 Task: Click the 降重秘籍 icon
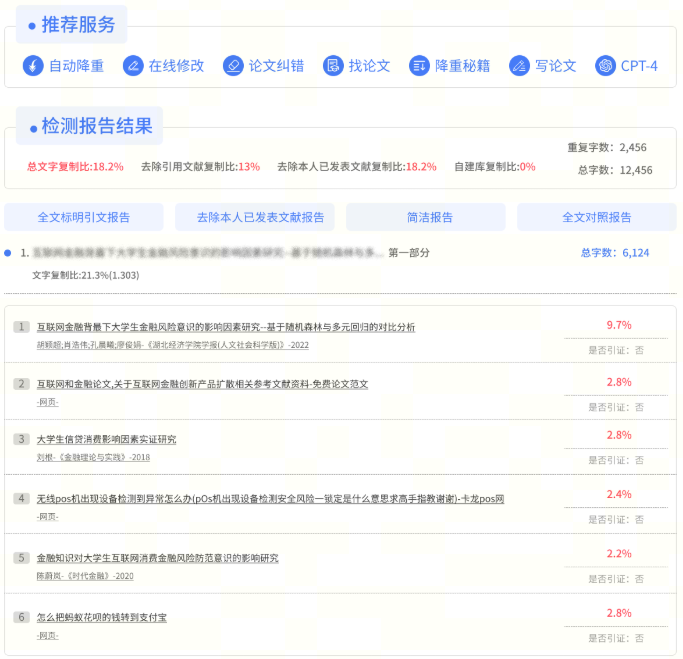(x=419, y=66)
